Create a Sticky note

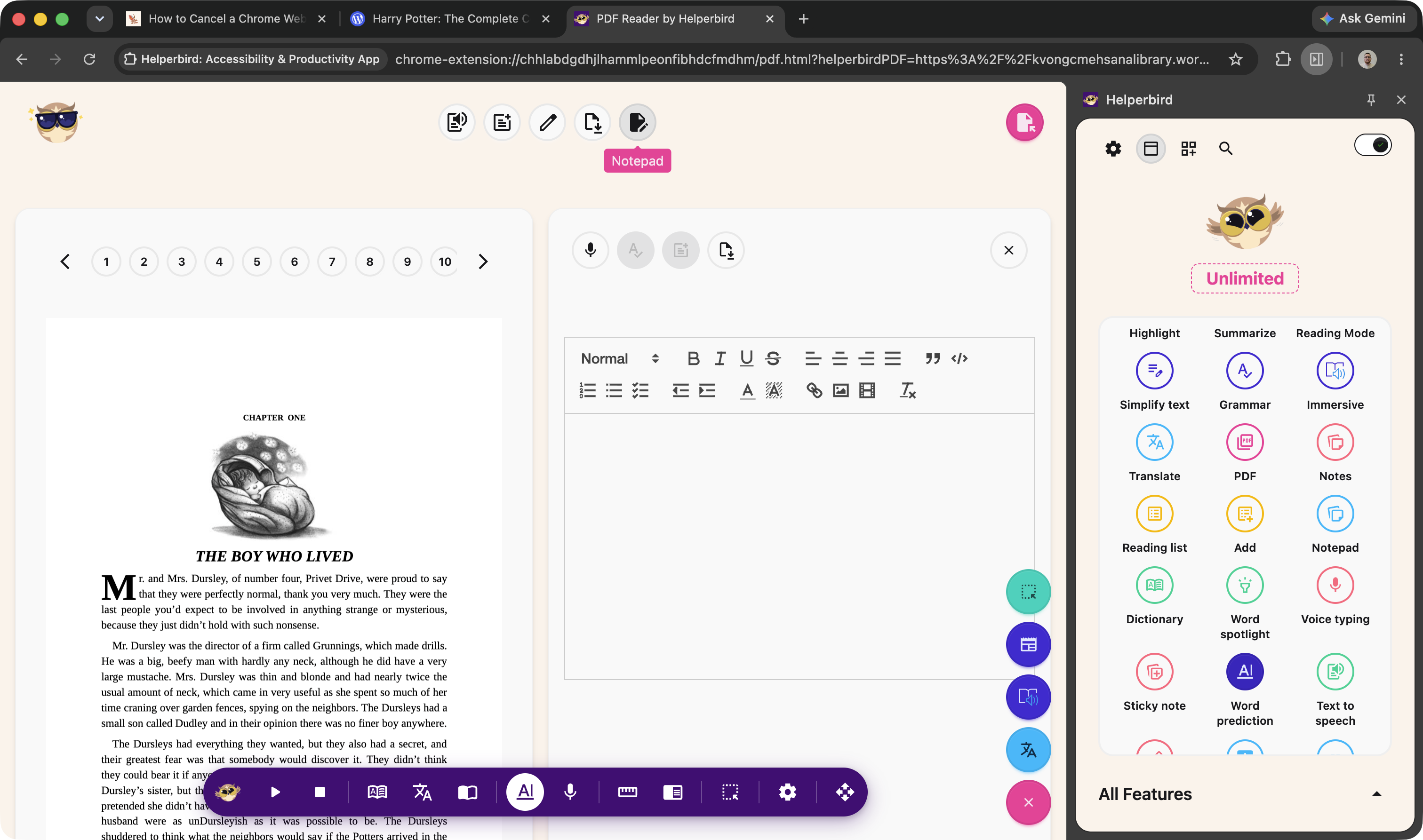1154,672
